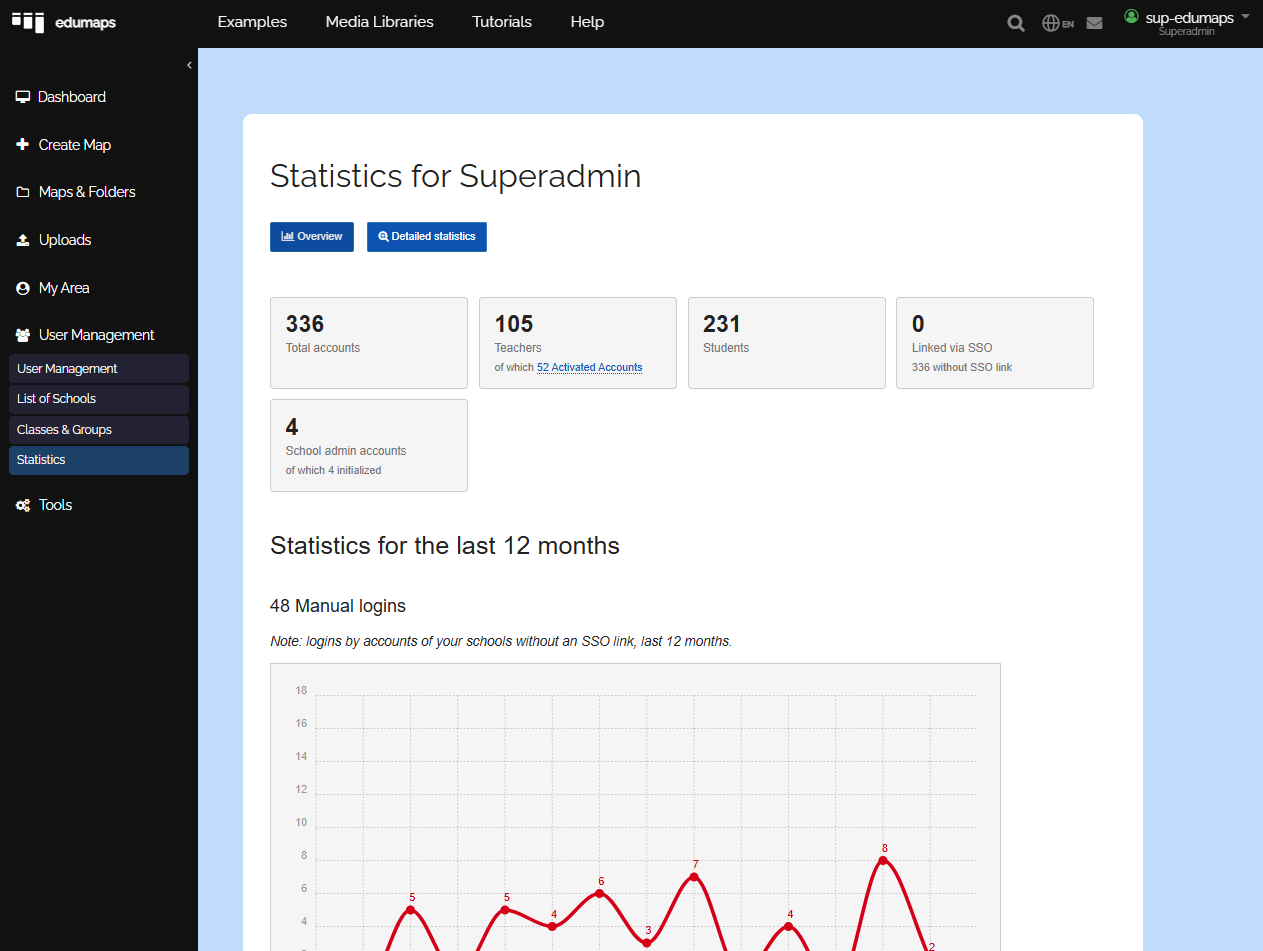Open the Media Libraries menu
This screenshot has height=951, width=1263.
point(380,22)
